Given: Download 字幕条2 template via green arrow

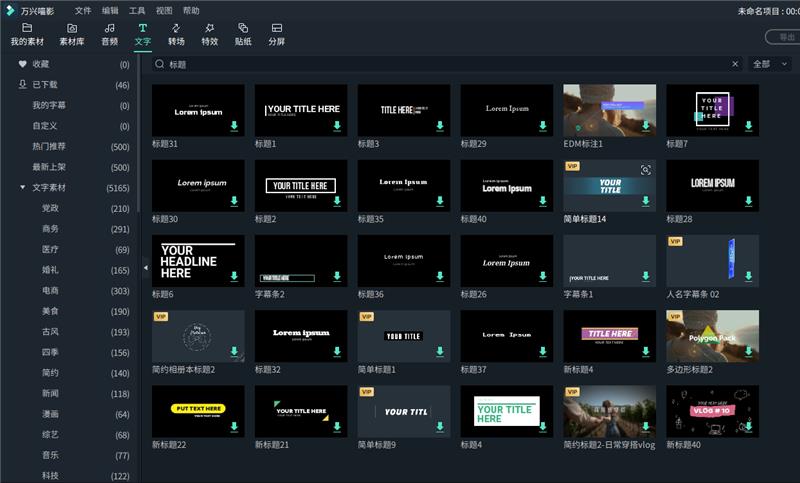Looking at the screenshot, I should click(x=337, y=276).
